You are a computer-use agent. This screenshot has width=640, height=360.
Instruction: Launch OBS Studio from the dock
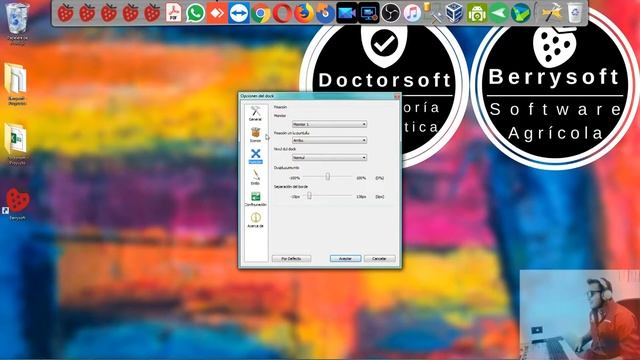click(391, 13)
